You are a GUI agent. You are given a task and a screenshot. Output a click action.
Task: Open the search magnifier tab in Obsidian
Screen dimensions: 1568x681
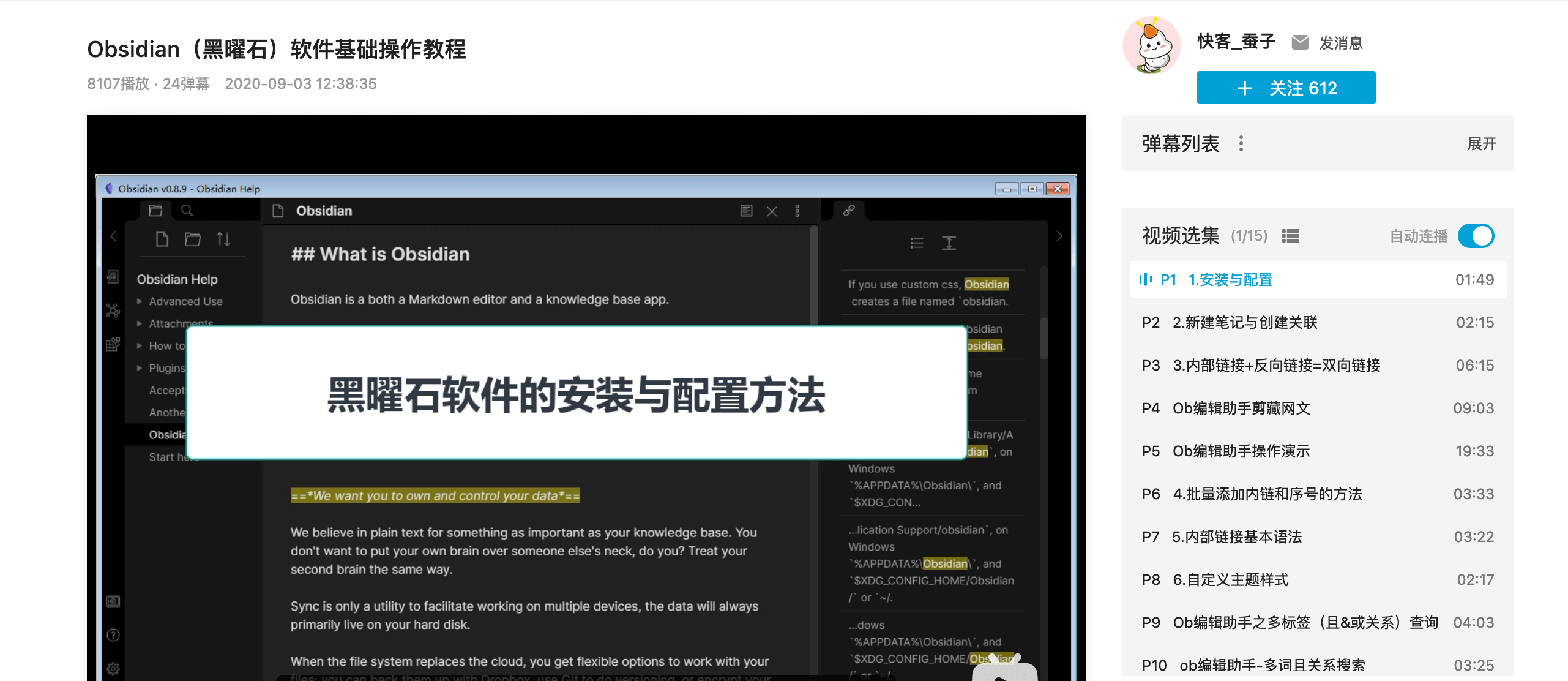point(187,211)
